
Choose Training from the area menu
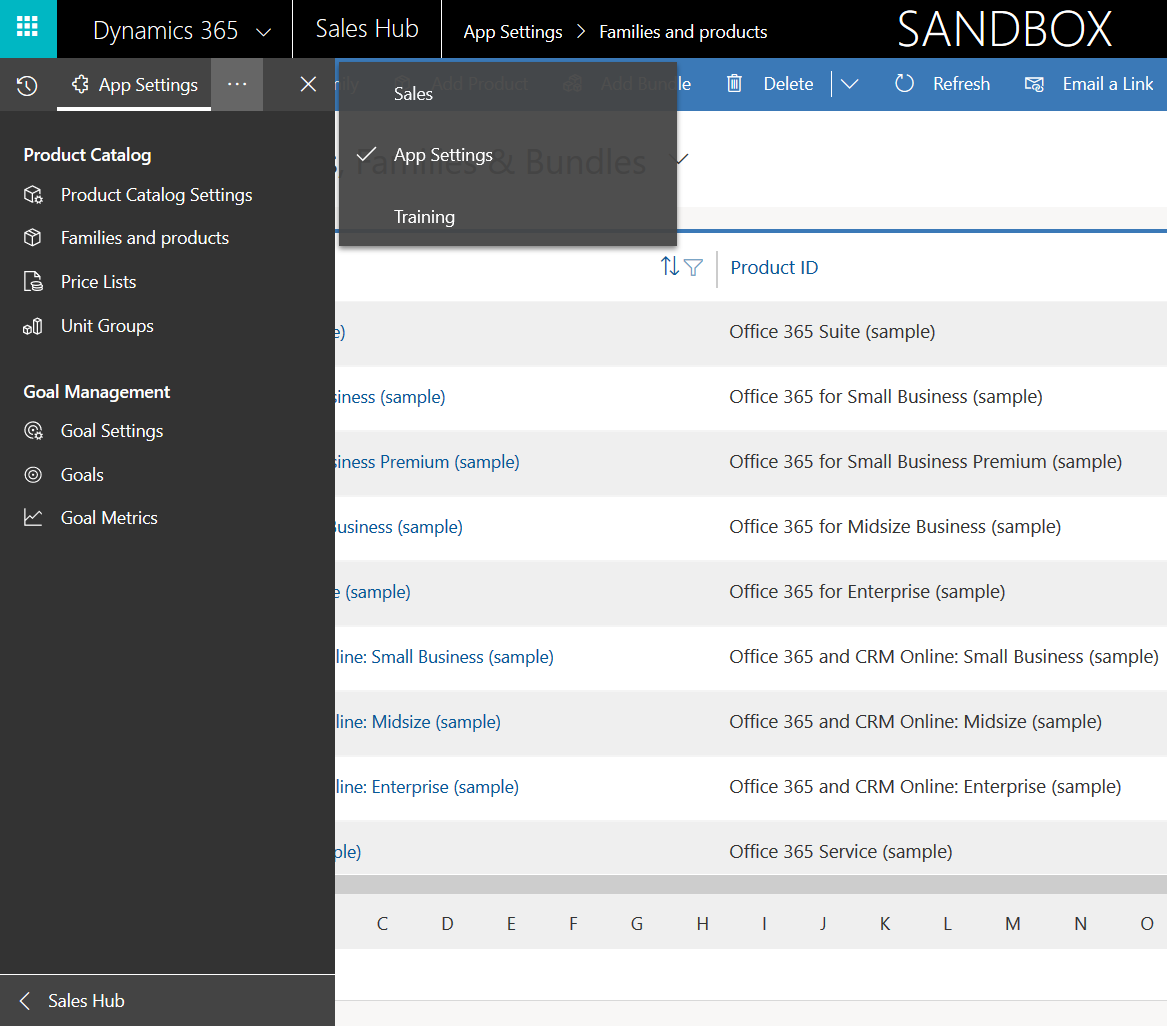click(x=508, y=217)
